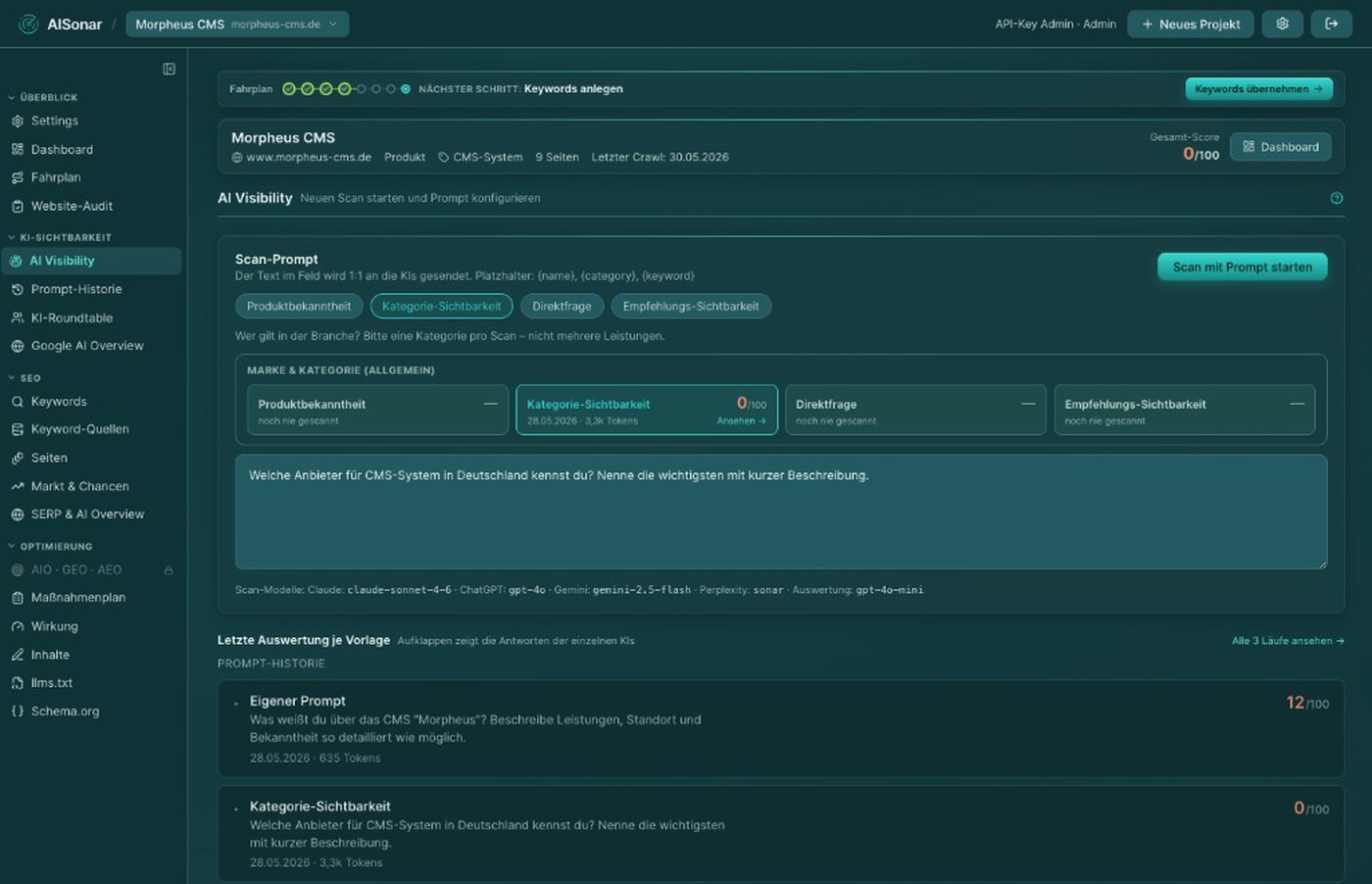Image resolution: width=1372 pixels, height=884 pixels.
Task: Click the Letzter Crawl: 30.05.2026 text
Action: coord(660,157)
